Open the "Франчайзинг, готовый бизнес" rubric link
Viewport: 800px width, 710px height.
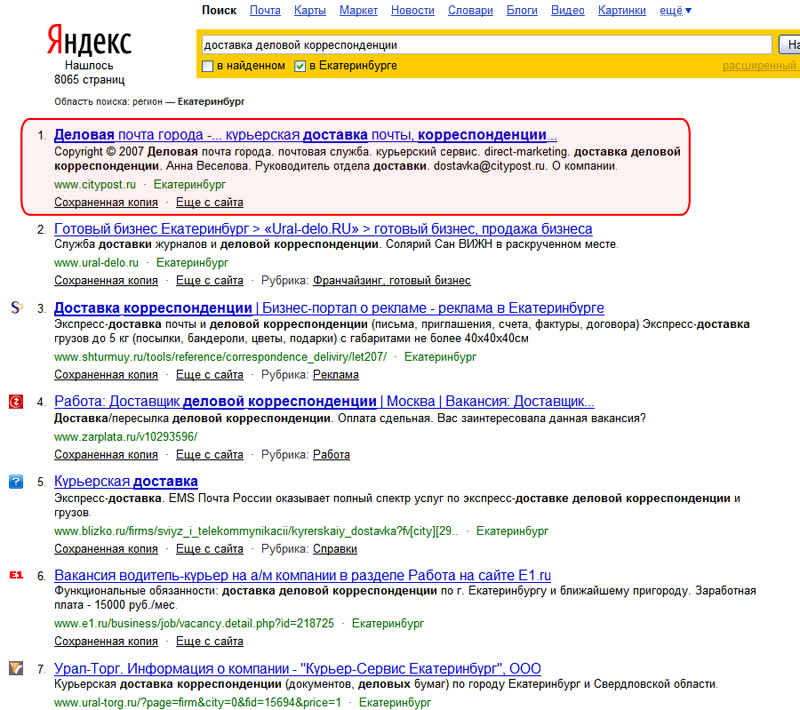tap(391, 280)
